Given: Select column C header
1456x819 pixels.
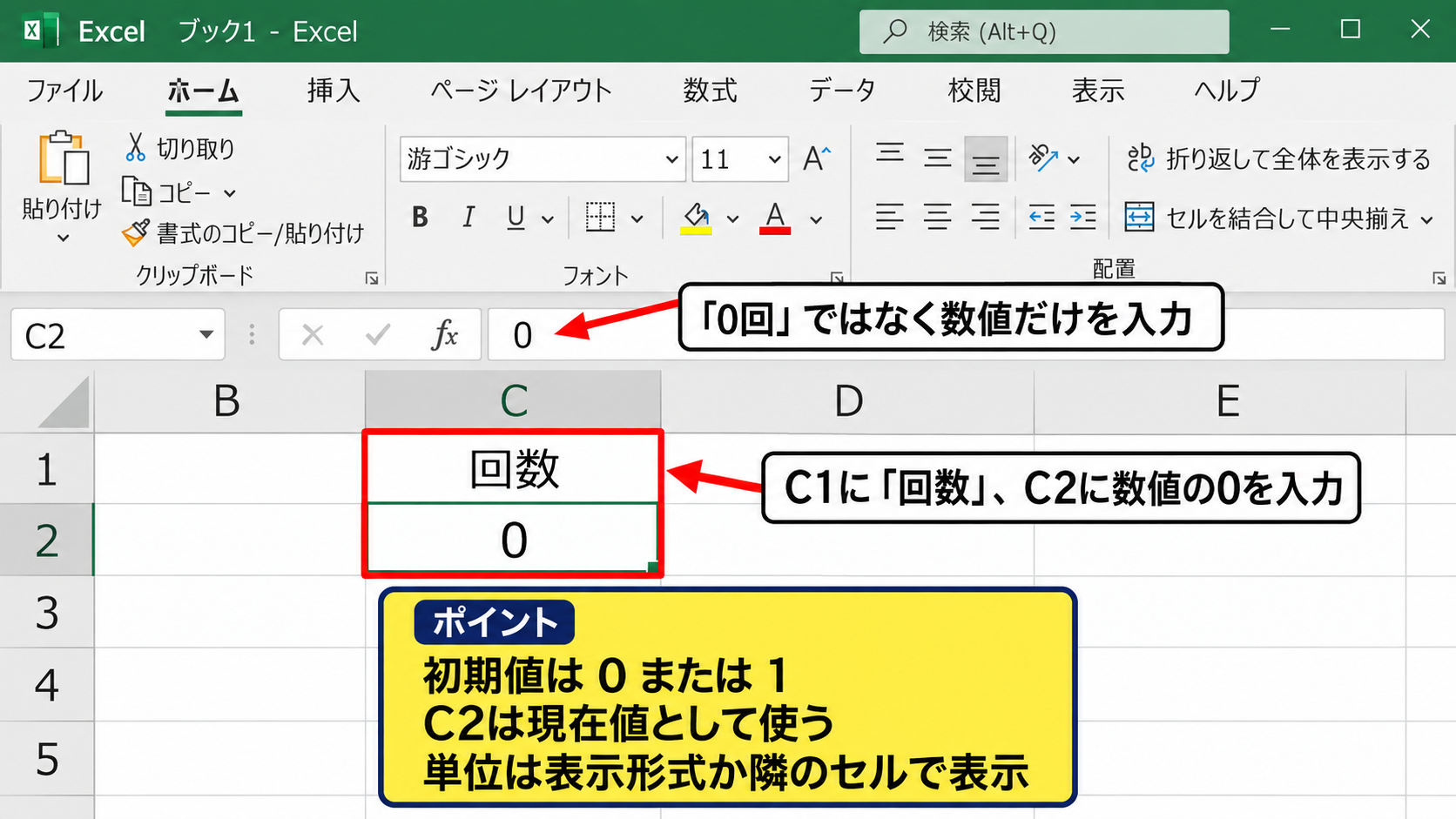Looking at the screenshot, I should (x=513, y=401).
